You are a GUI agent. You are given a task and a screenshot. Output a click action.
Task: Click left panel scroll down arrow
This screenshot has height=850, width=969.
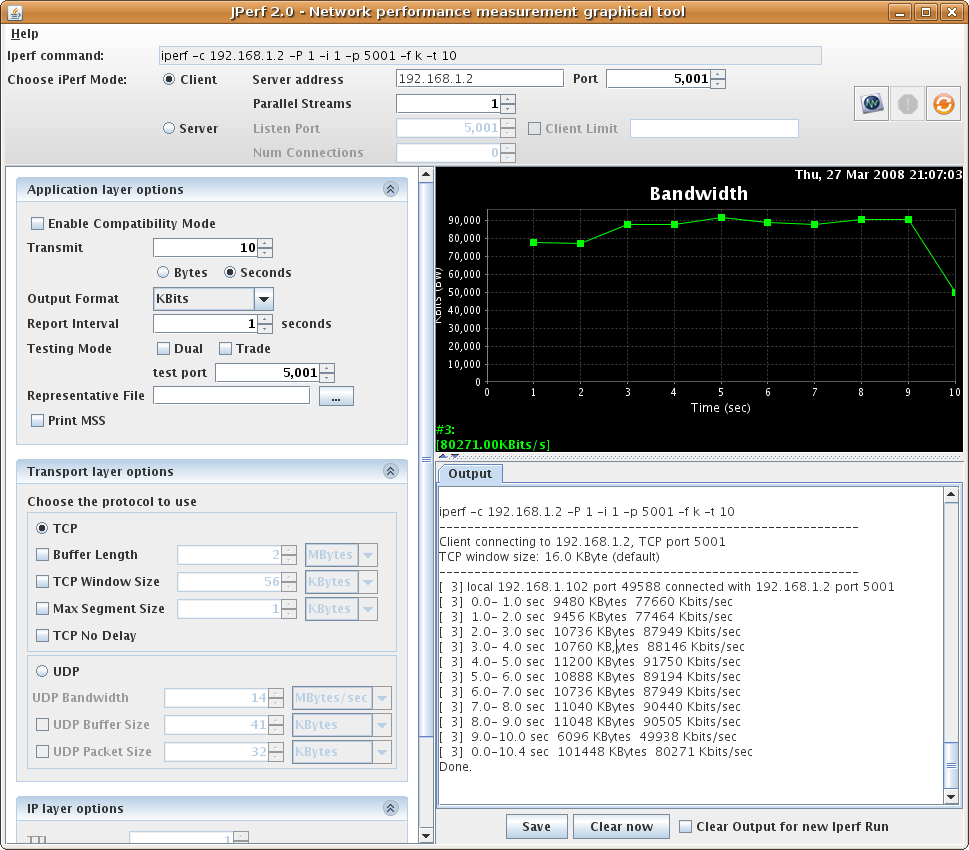[x=426, y=836]
